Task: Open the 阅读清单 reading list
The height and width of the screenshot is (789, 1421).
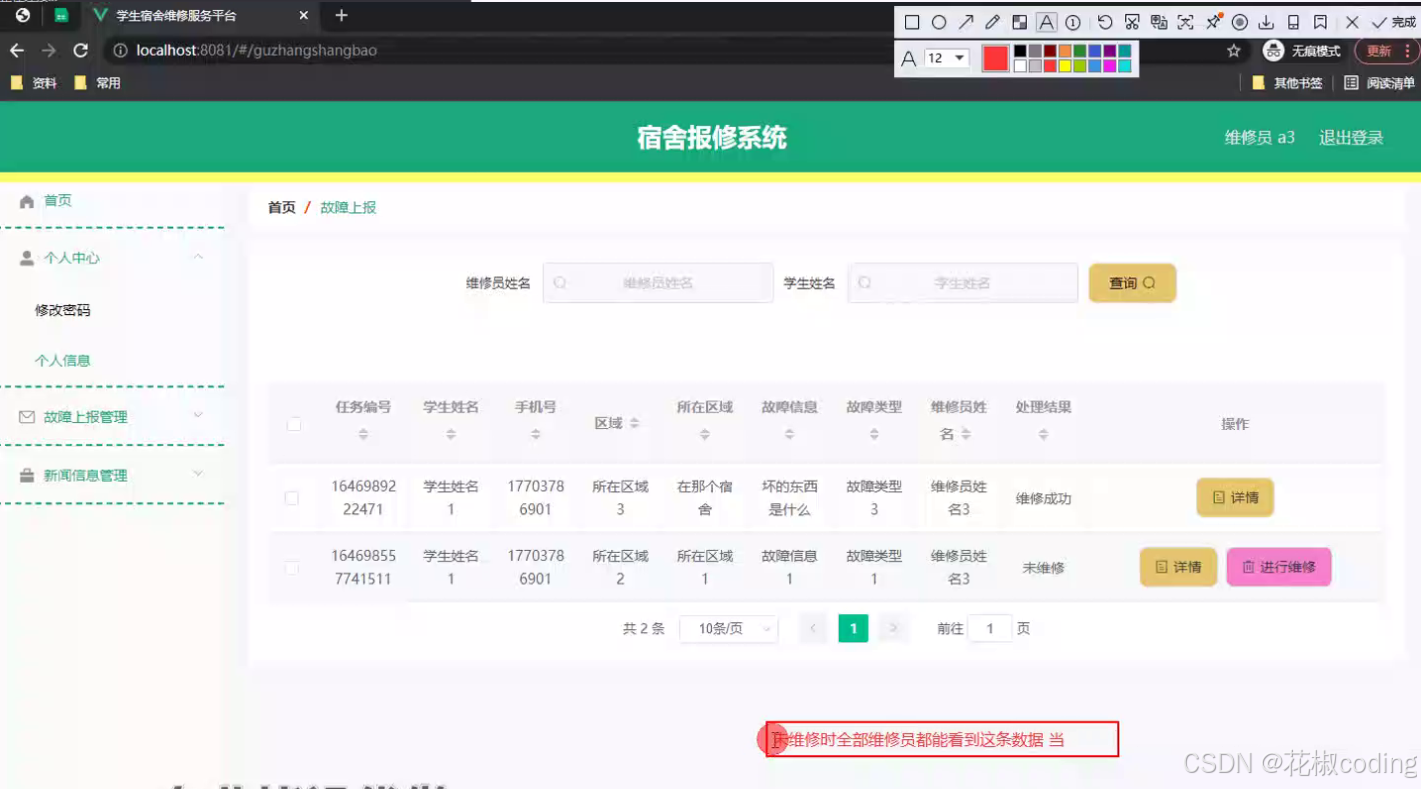Action: tap(1380, 83)
